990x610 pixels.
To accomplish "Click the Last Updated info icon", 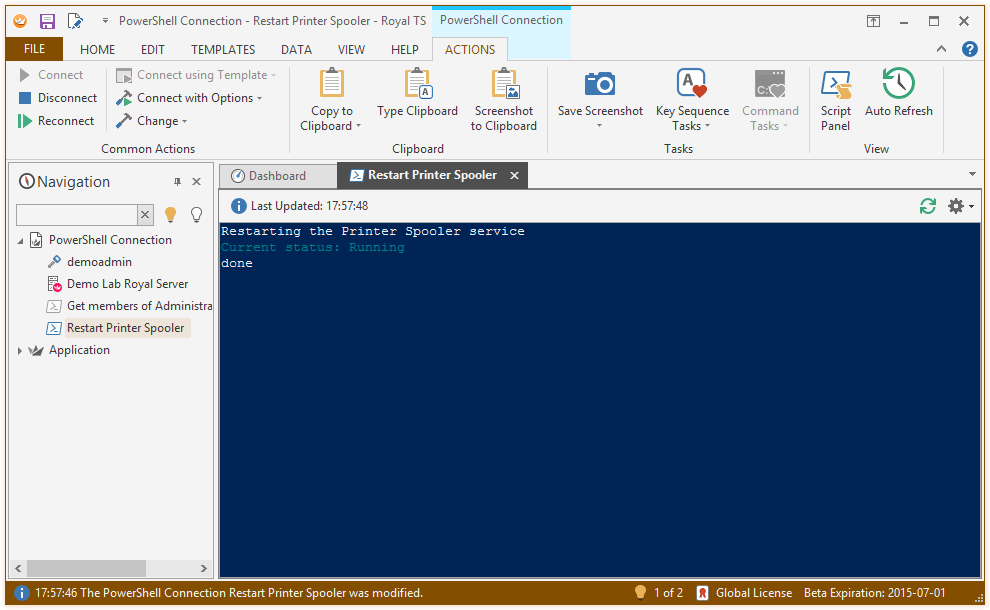I will (239, 206).
